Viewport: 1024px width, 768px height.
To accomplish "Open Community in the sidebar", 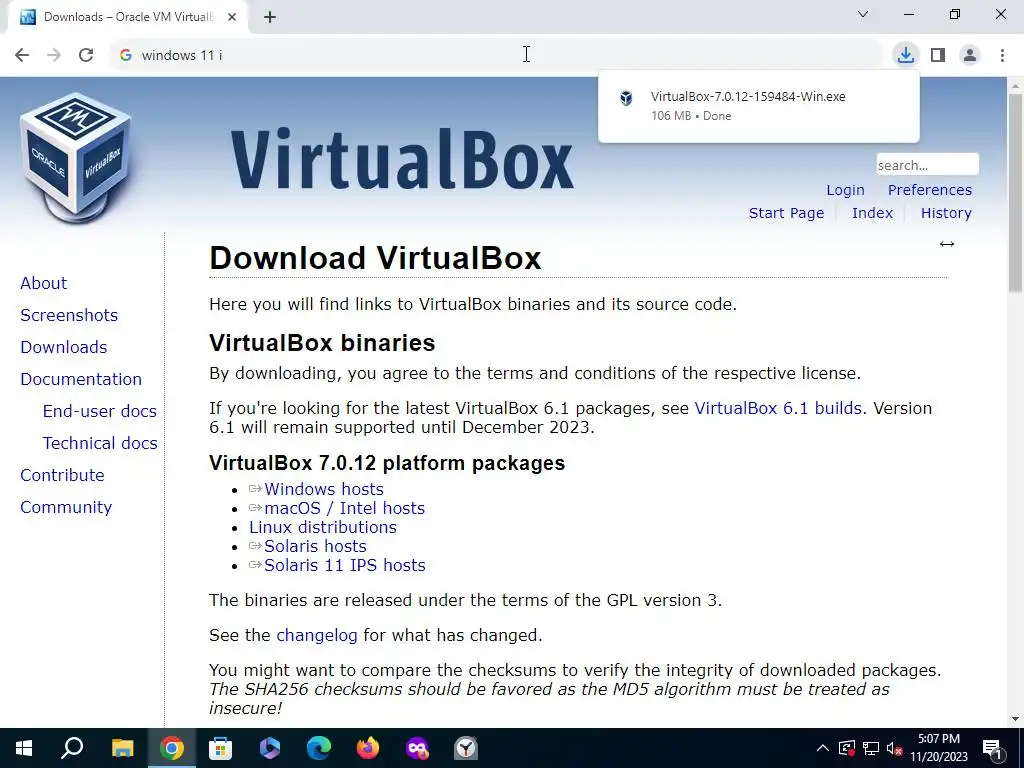I will (x=66, y=507).
